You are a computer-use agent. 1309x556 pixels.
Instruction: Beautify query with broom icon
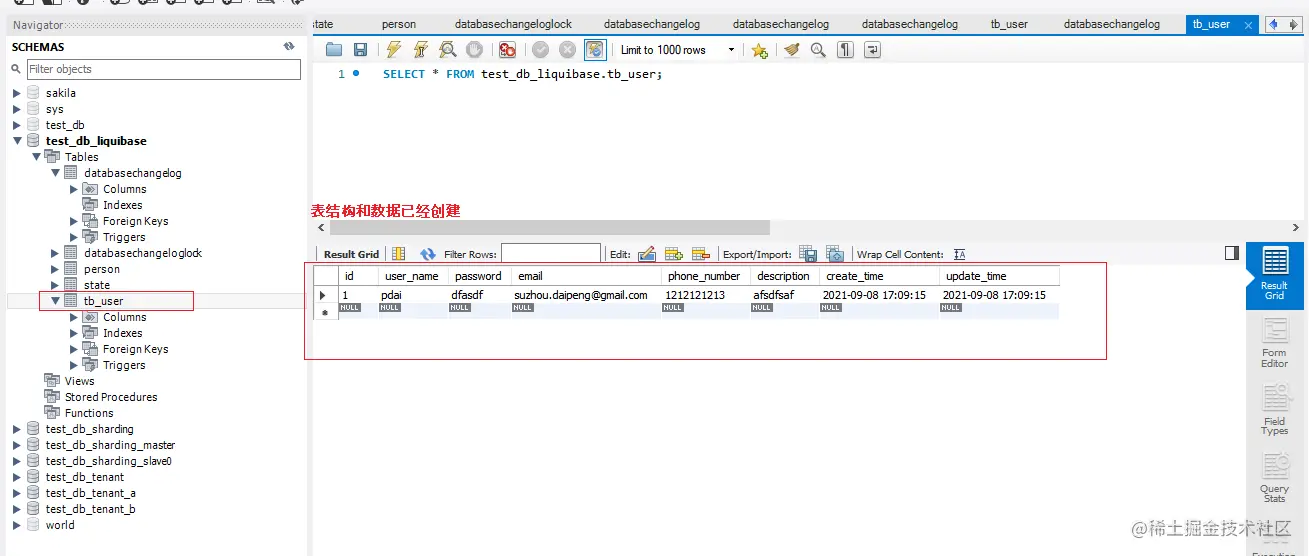[792, 49]
